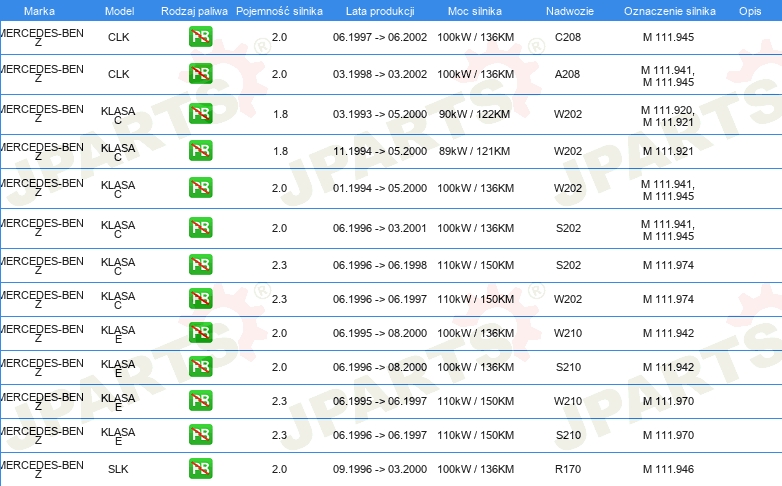Click the Marka column header
This screenshot has height=486, width=782.
click(39, 11)
